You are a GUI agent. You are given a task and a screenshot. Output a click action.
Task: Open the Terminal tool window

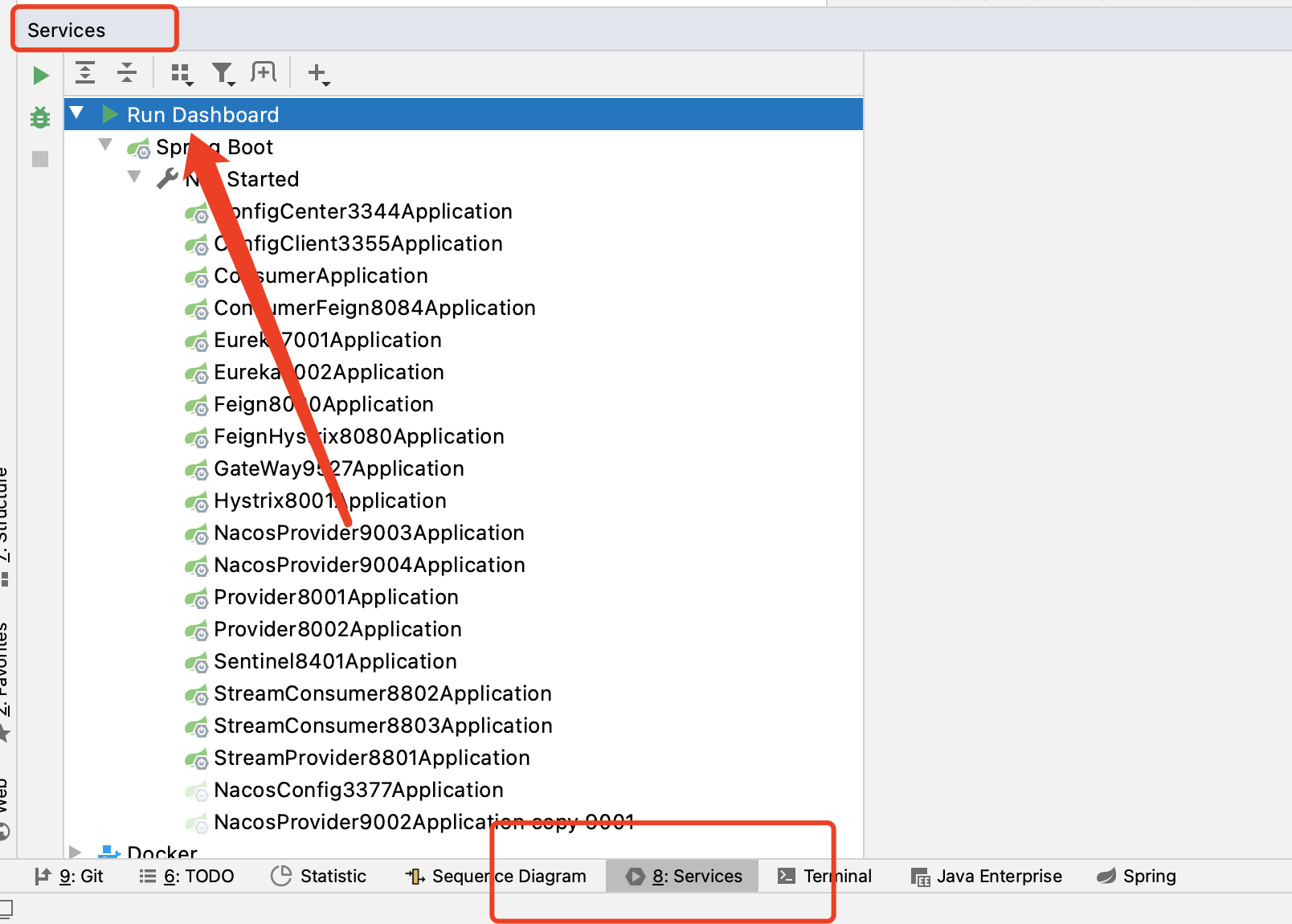[825, 876]
